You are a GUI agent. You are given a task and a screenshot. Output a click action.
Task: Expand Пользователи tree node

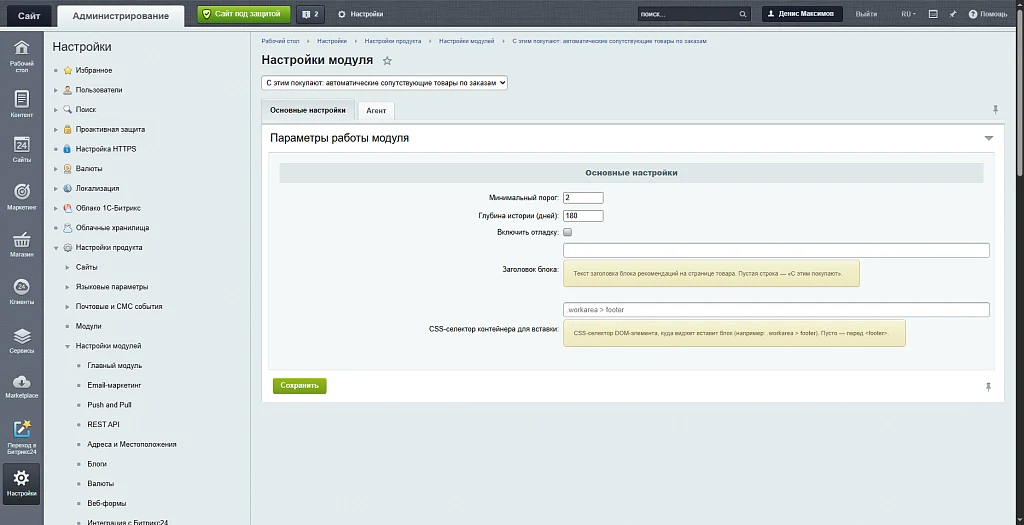pyautogui.click(x=56, y=90)
